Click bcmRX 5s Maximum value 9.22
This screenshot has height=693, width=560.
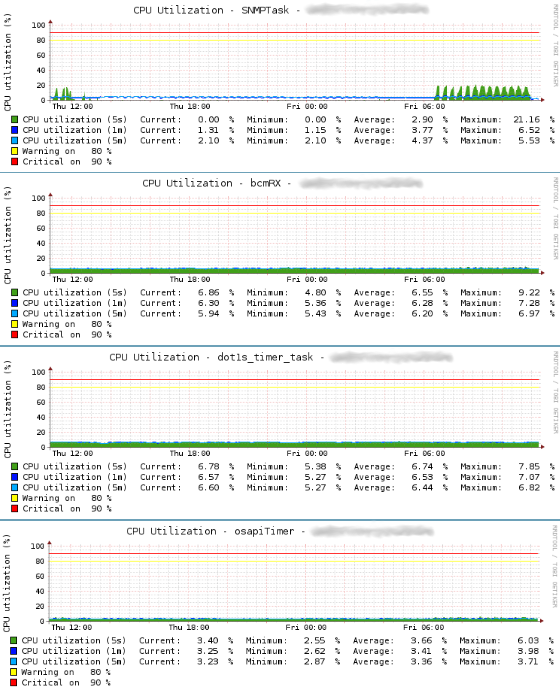(529, 293)
